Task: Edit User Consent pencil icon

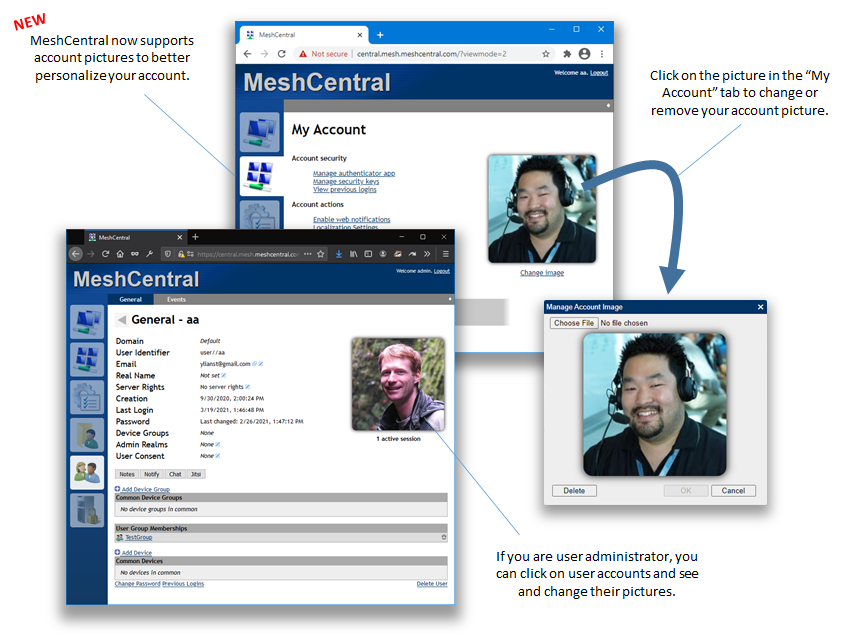Action: [x=218, y=456]
